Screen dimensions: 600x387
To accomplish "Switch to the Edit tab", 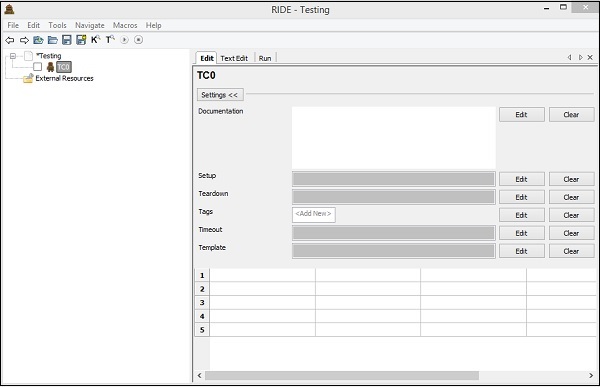I will (207, 58).
